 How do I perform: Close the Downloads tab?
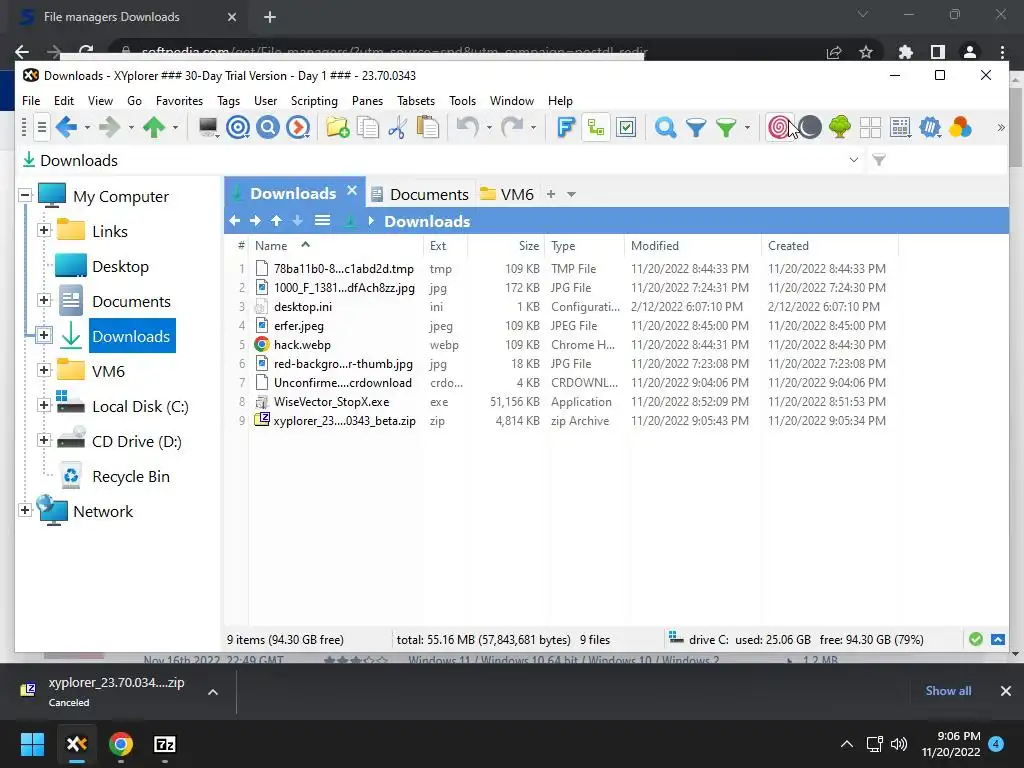point(352,191)
